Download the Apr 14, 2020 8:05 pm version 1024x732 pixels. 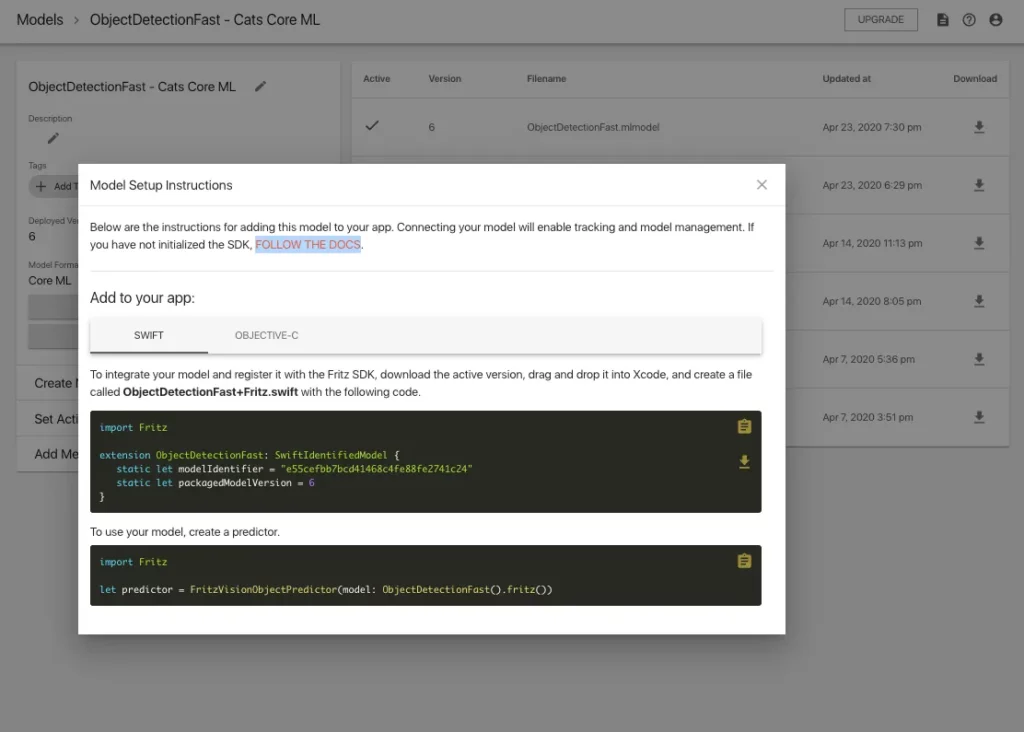point(979,301)
